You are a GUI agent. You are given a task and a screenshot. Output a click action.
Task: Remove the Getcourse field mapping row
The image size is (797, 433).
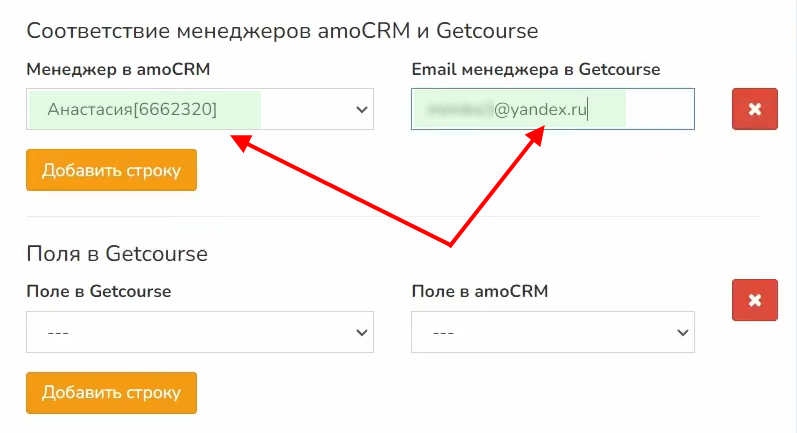(755, 299)
